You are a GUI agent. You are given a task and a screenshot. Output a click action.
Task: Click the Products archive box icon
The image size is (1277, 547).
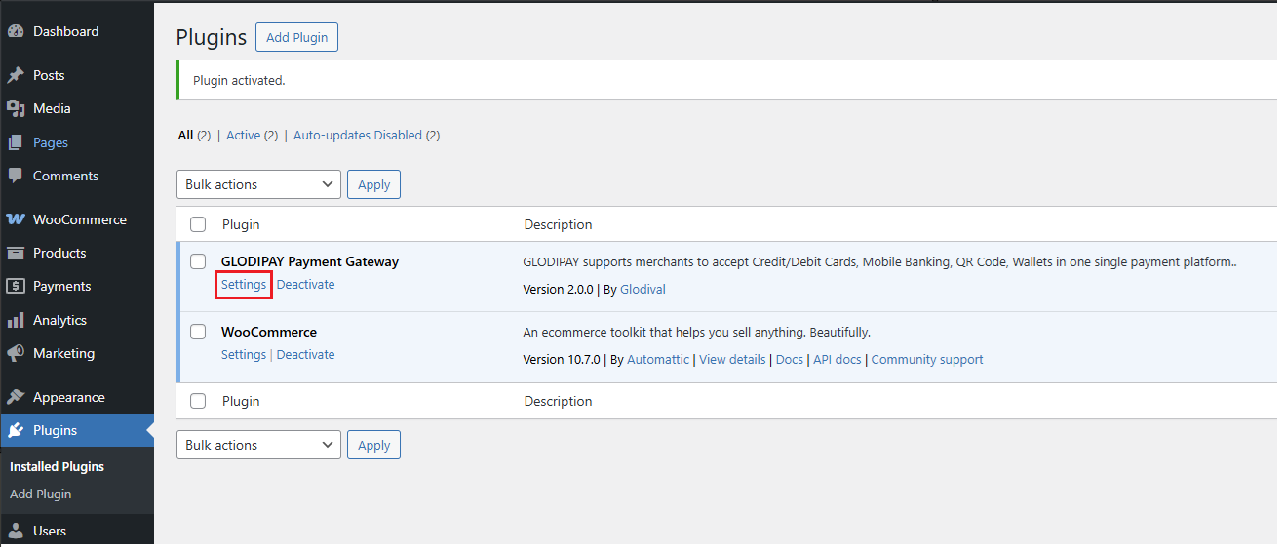[x=15, y=253]
